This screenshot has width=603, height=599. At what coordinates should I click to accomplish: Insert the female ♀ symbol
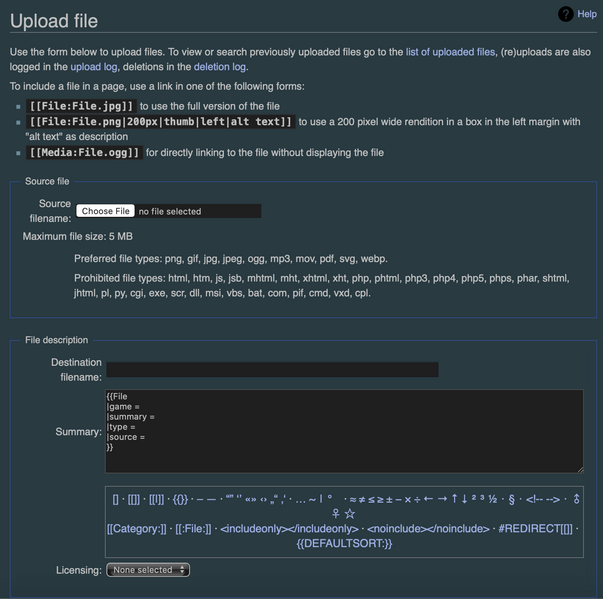[x=336, y=513]
